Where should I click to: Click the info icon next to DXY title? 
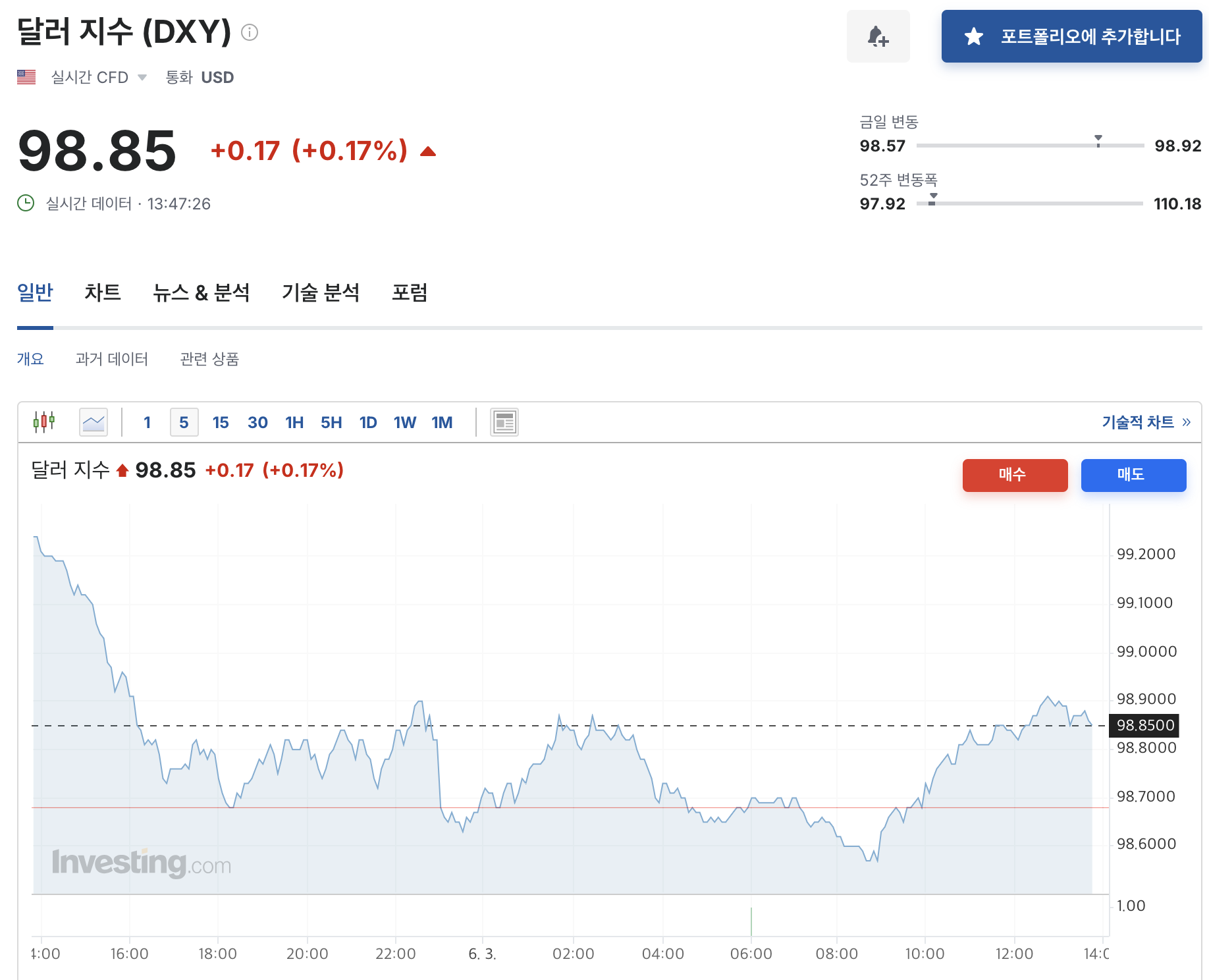coord(250,32)
